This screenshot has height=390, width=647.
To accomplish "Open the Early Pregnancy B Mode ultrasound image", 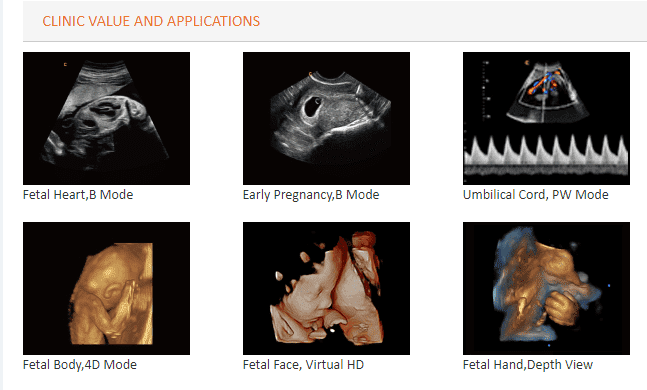I will click(x=326, y=118).
